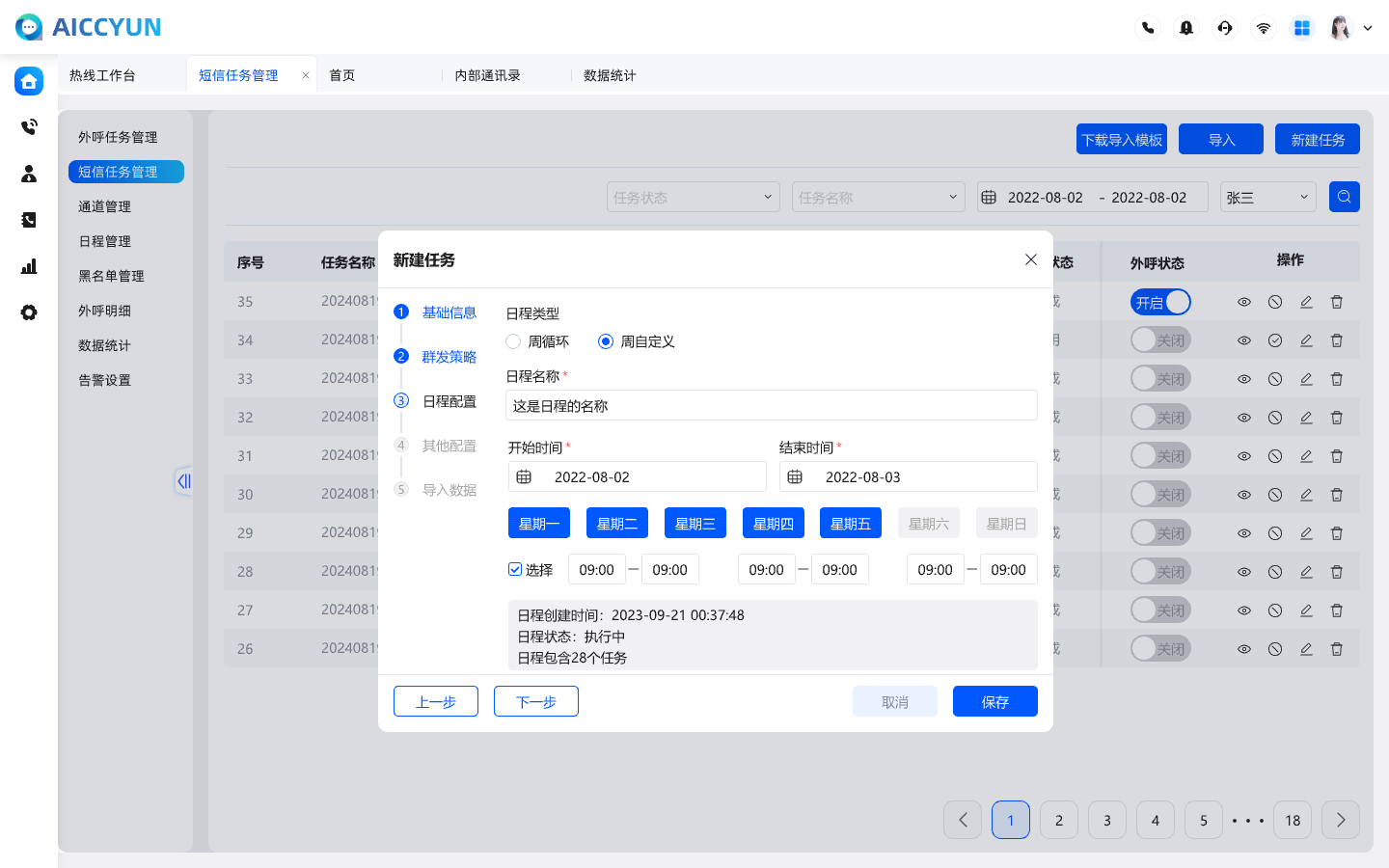This screenshot has width=1389, height=868.
Task: Select the 周循环 radio option
Action: coord(513,341)
